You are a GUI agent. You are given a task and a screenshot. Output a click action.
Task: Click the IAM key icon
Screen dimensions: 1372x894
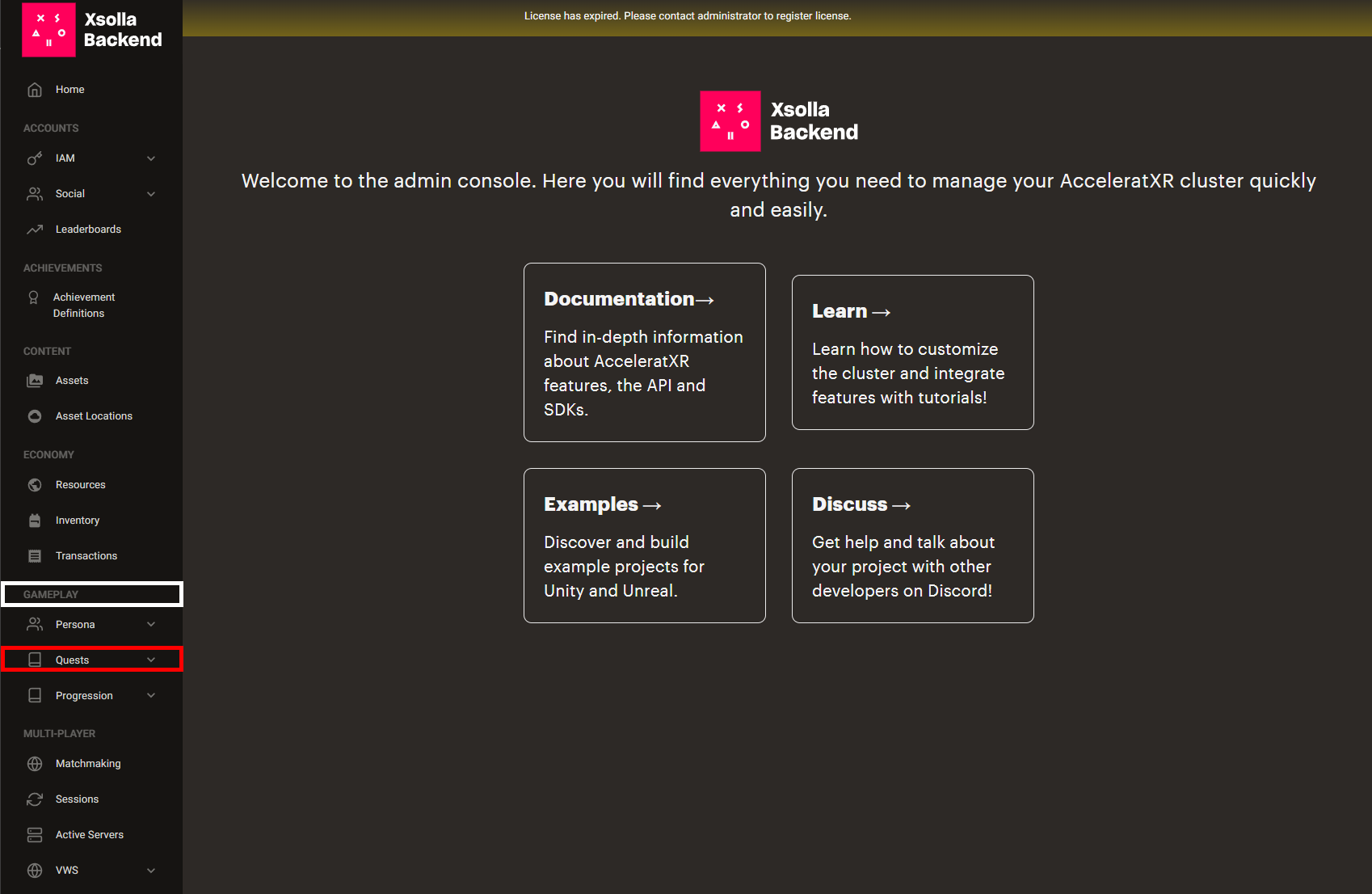pyautogui.click(x=35, y=158)
